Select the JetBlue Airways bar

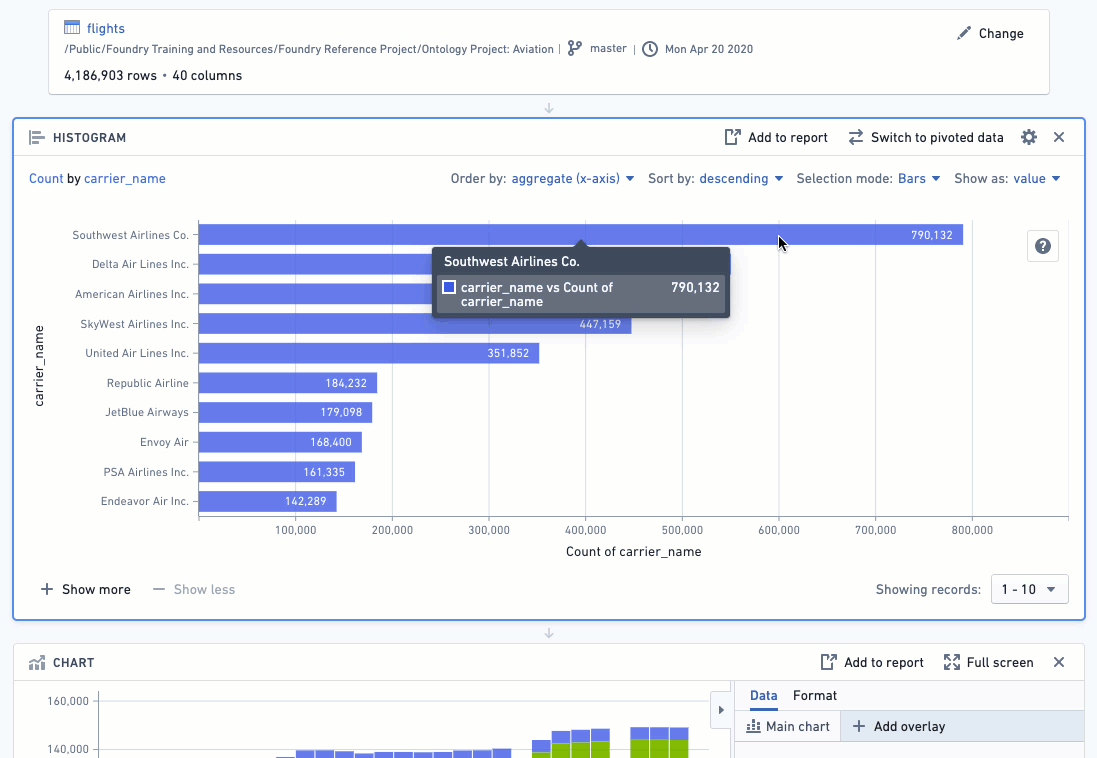pyautogui.click(x=285, y=412)
